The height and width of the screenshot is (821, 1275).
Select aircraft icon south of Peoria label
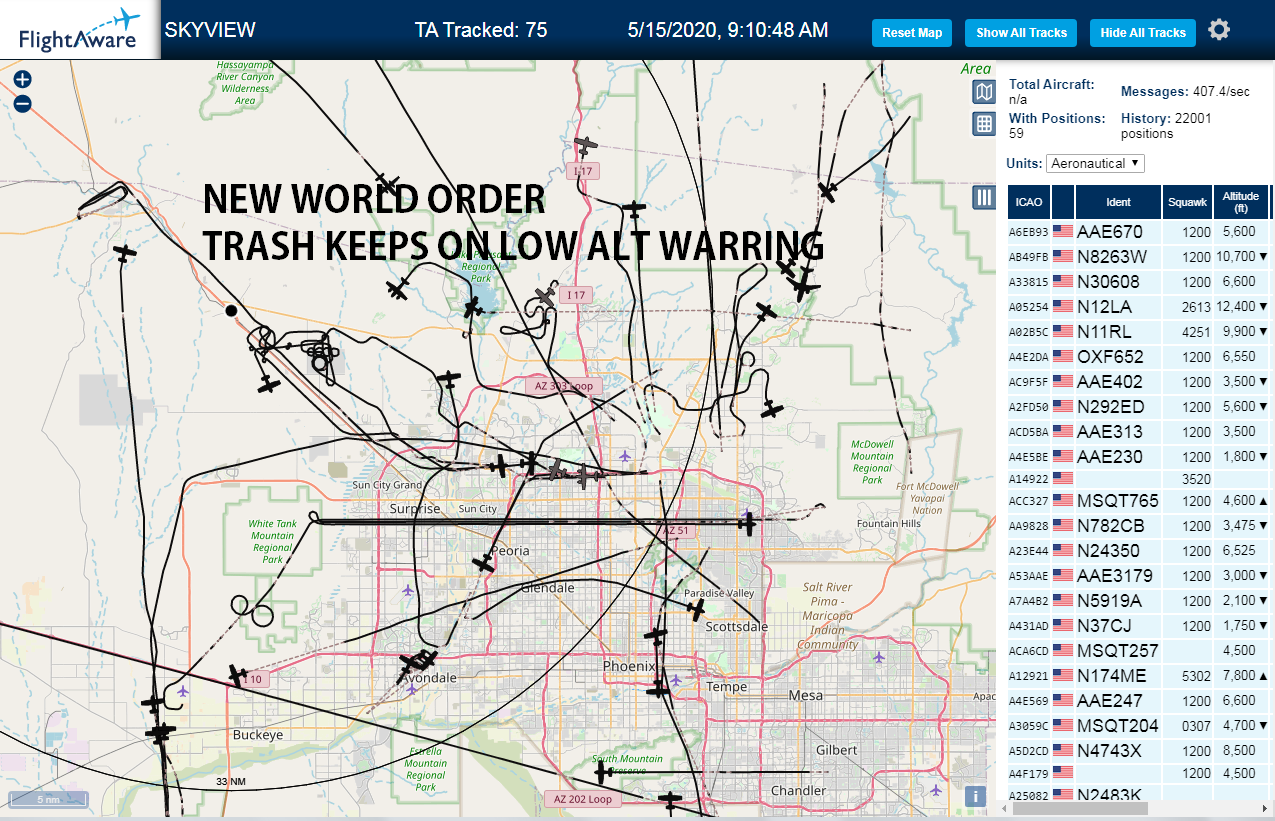pos(484,564)
